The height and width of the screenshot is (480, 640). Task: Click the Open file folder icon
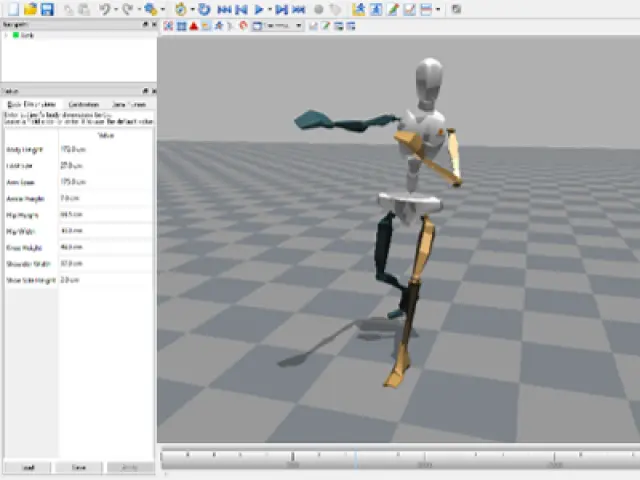tap(30, 9)
